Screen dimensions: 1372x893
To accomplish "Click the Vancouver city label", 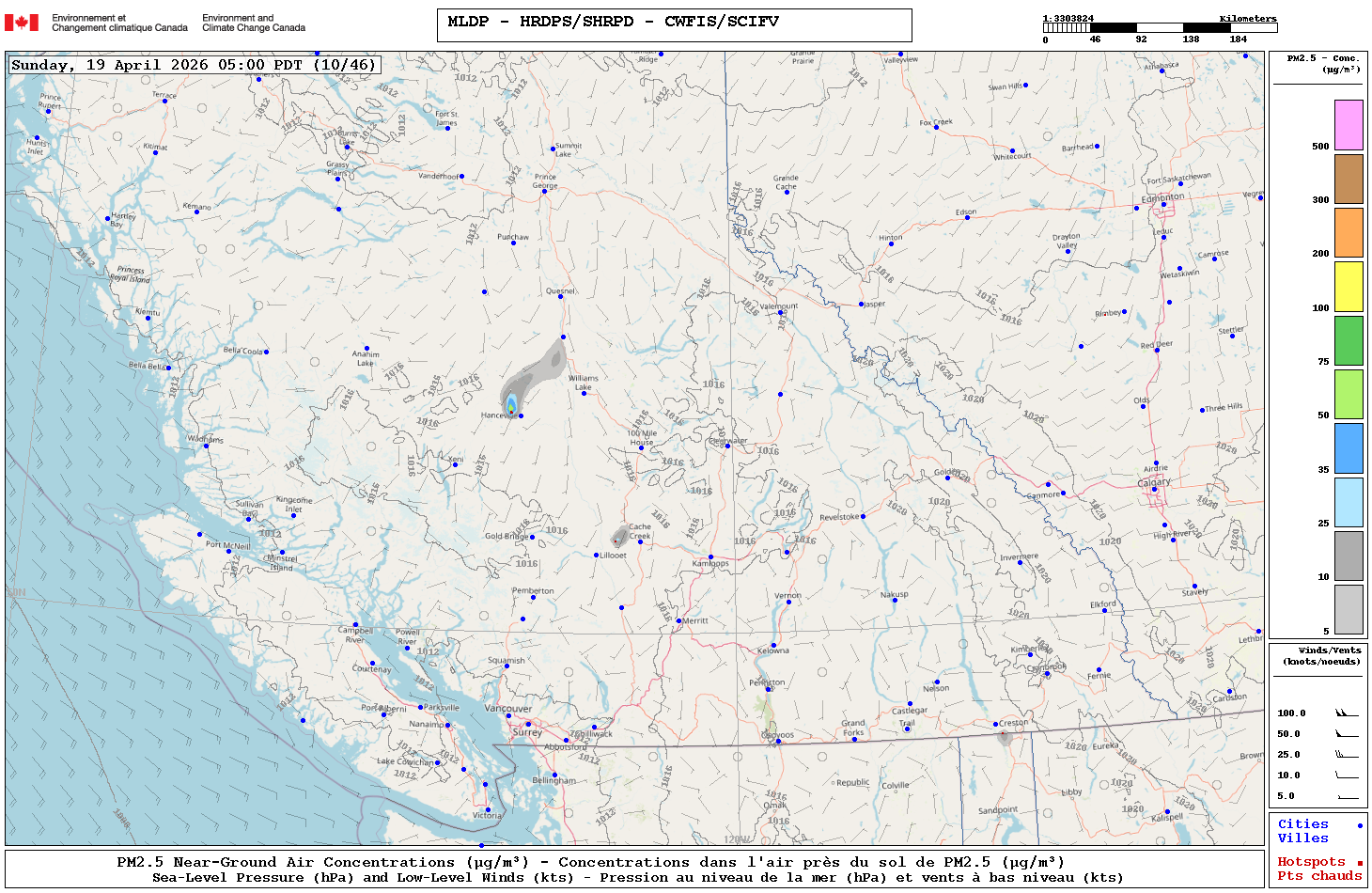I will tap(507, 709).
